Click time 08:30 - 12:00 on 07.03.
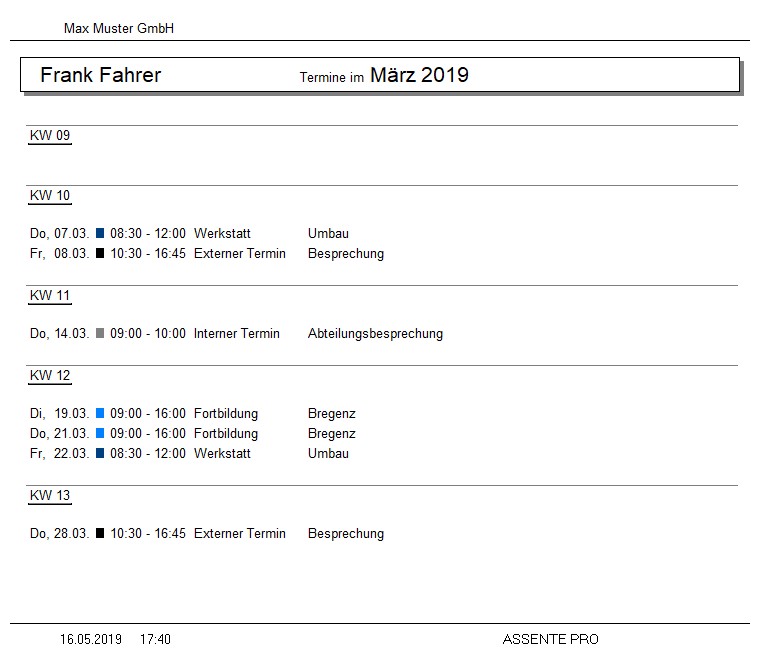780x663 pixels. pos(148,233)
